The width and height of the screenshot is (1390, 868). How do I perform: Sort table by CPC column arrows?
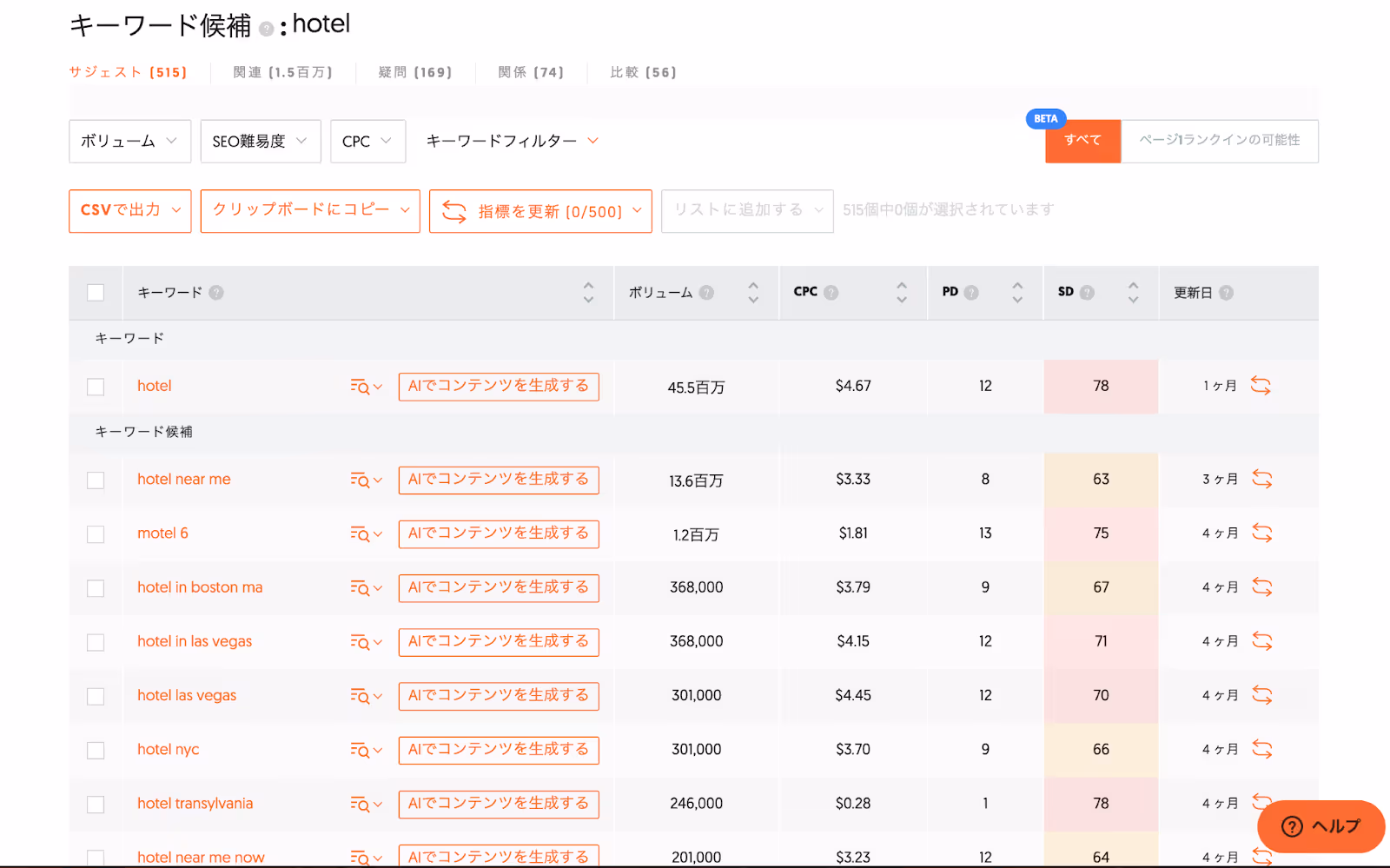coord(902,292)
